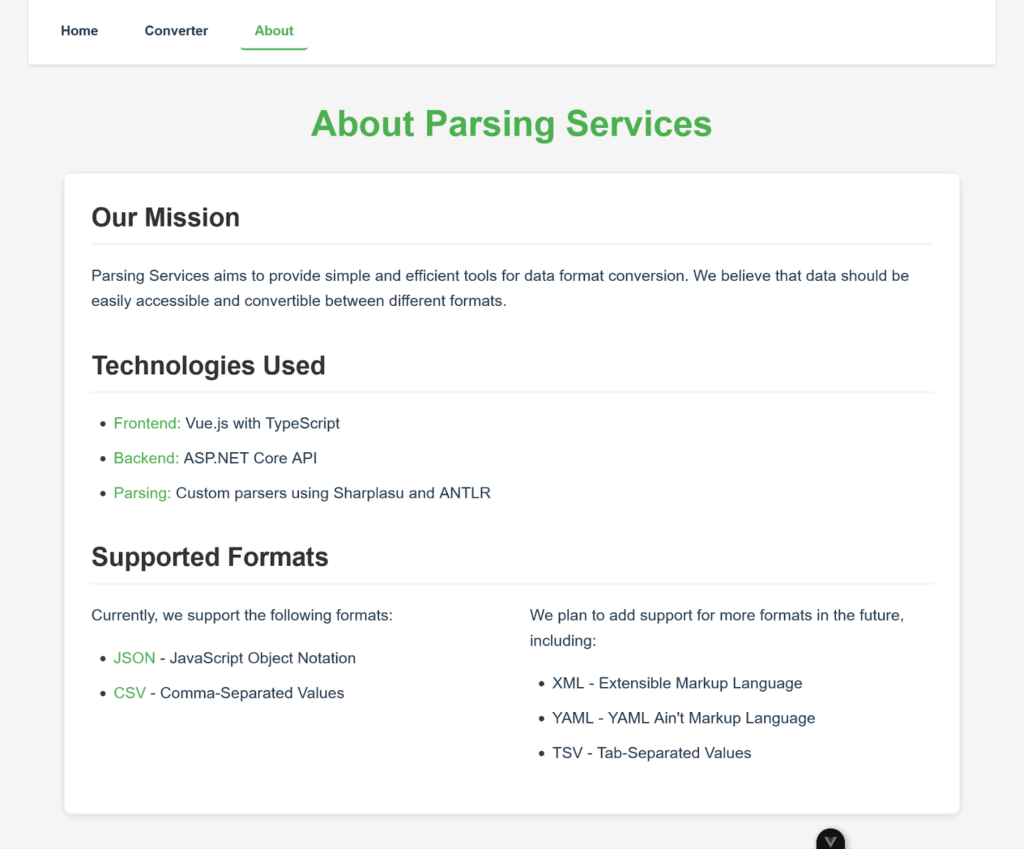
Task: Select the TSV Tab-Separated Values item
Action: point(651,753)
